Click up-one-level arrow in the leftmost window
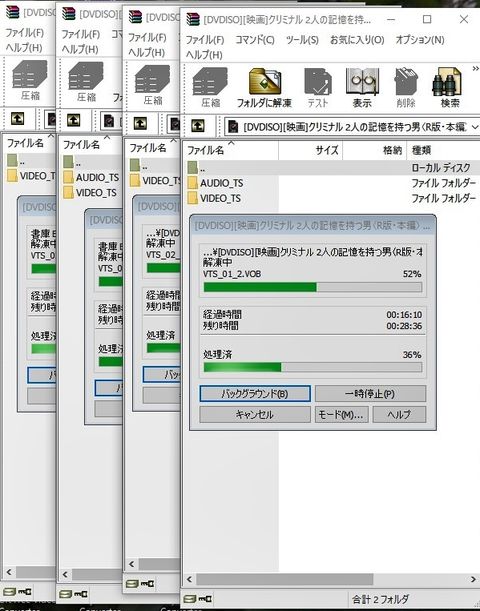The height and width of the screenshot is (611, 480). pos(18,119)
